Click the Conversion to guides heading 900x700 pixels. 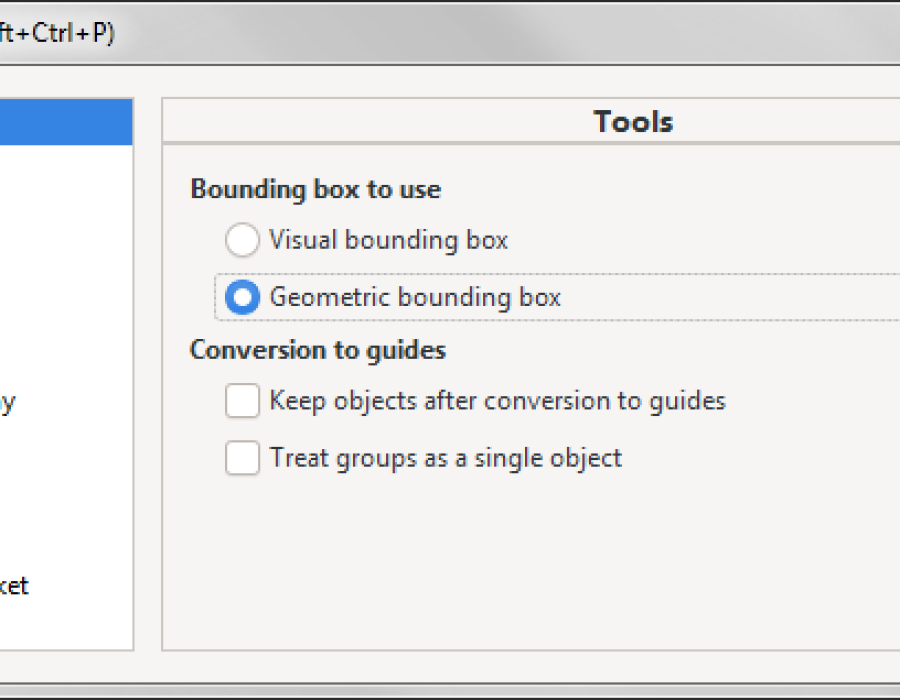click(x=318, y=350)
